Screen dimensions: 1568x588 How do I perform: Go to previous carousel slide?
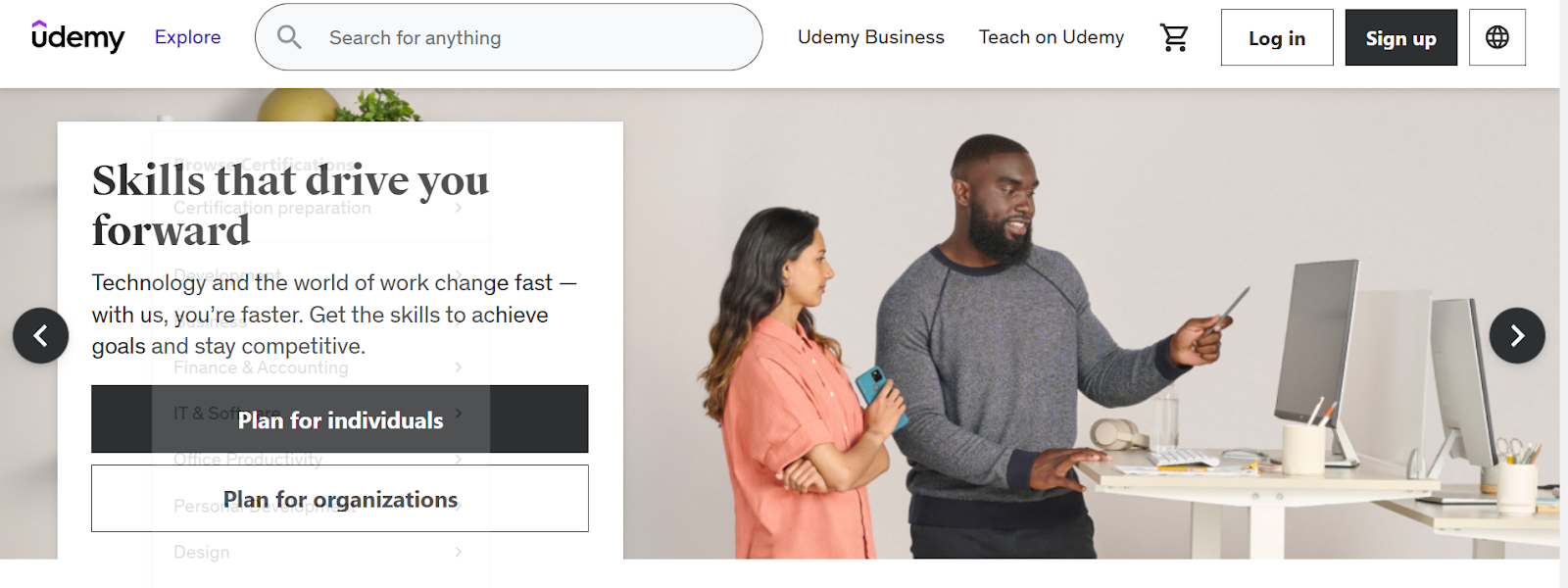pyautogui.click(x=40, y=336)
